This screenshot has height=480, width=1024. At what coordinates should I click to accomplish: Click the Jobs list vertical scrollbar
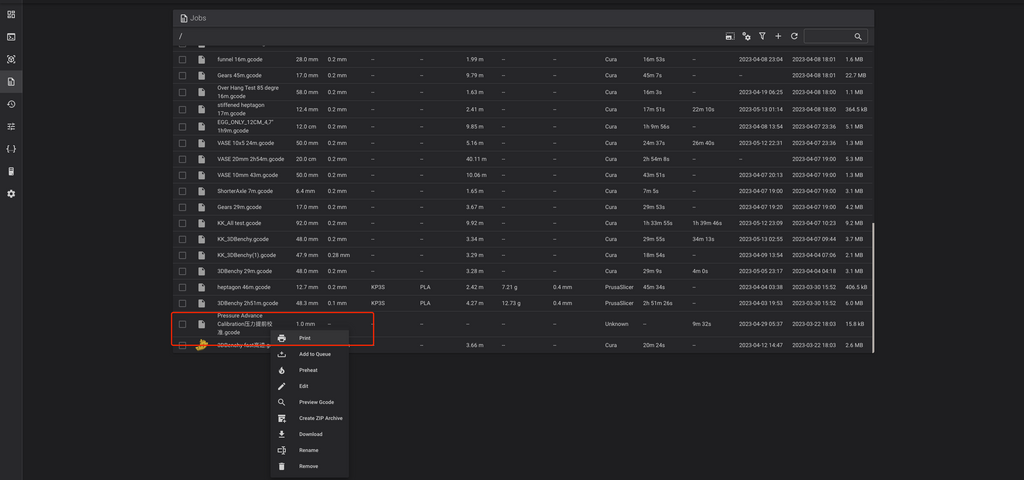[872, 287]
